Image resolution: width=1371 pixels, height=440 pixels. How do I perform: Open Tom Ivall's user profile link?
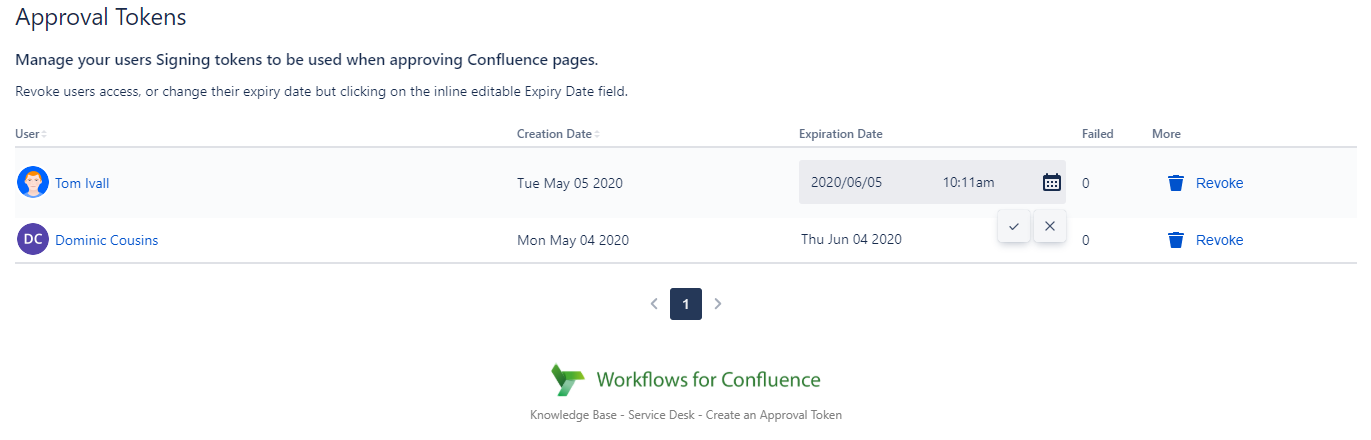pos(82,183)
